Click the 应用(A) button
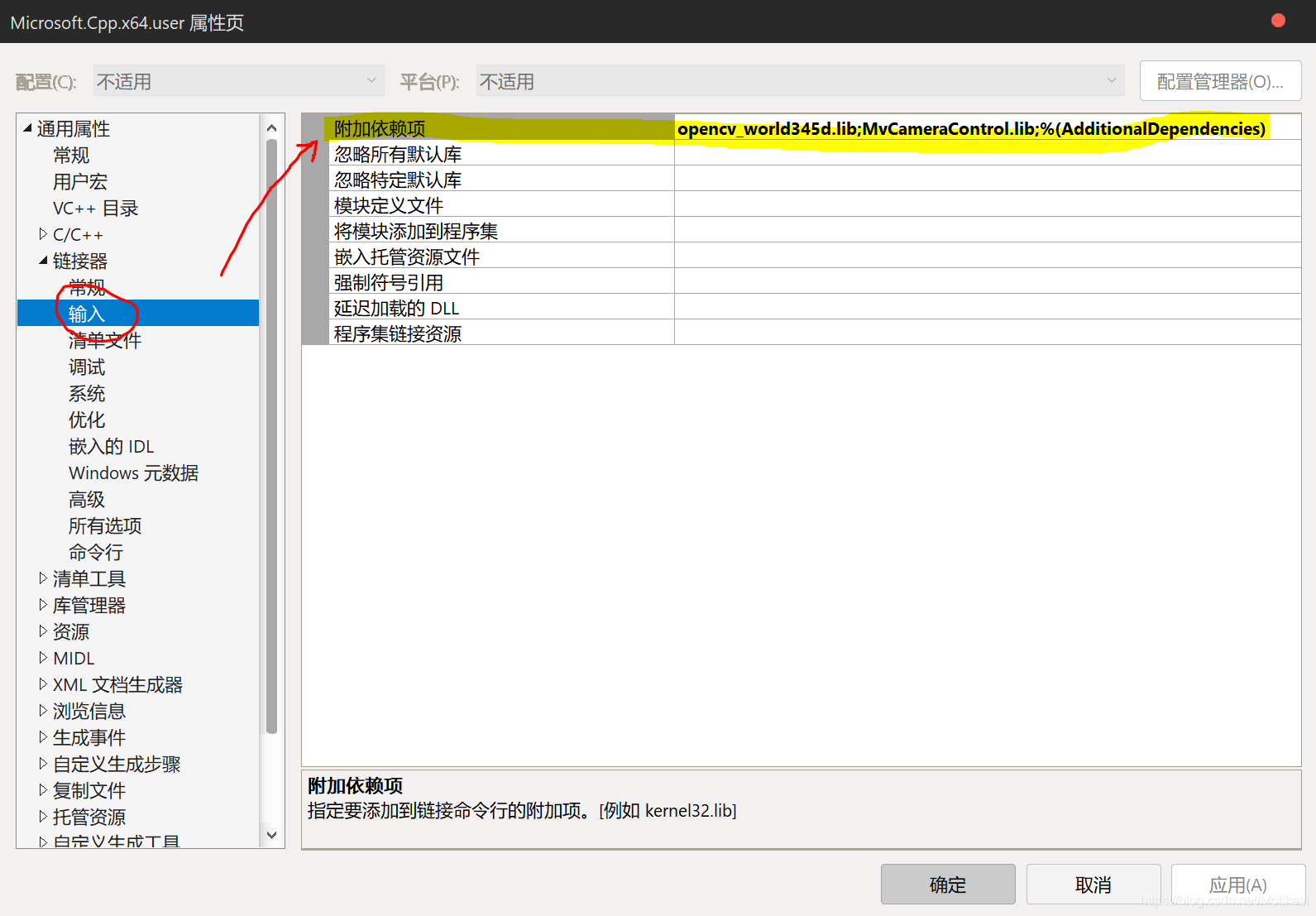1316x916 pixels. coord(1238,885)
